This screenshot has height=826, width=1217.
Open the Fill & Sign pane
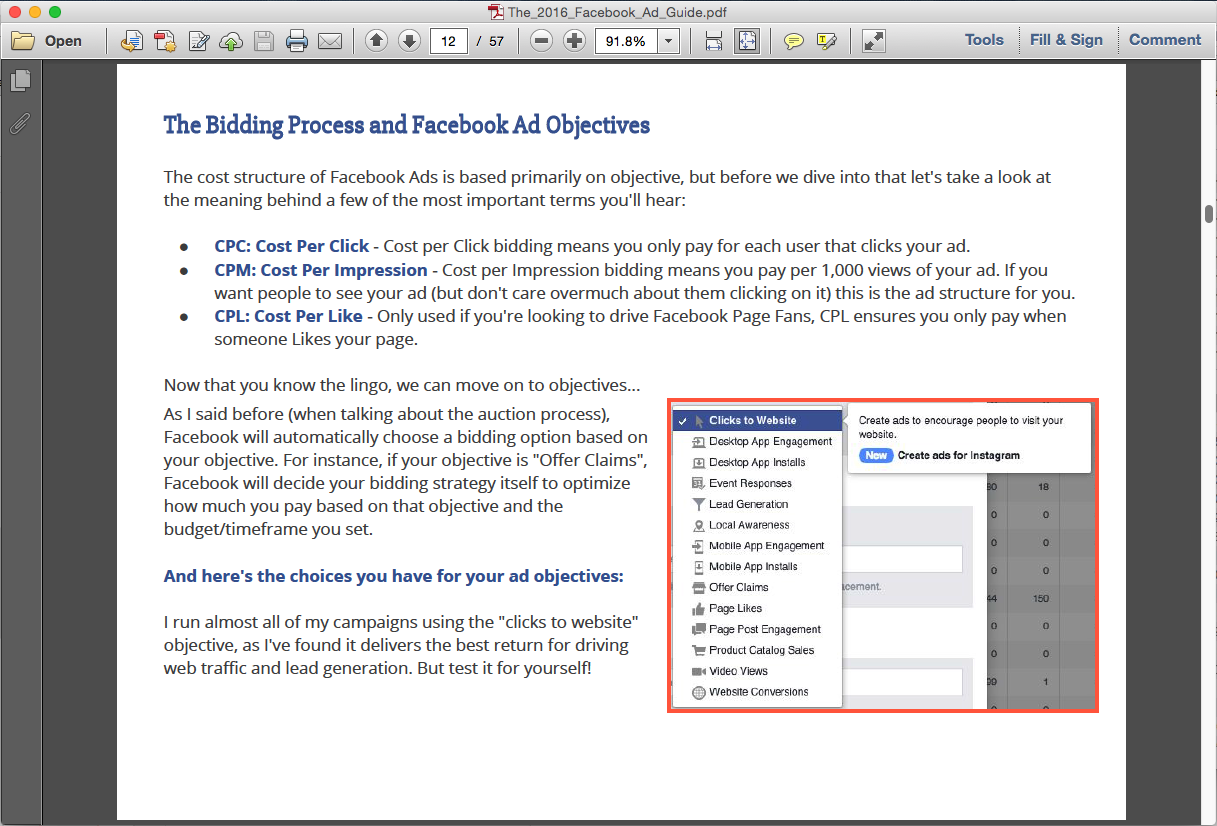[x=1066, y=40]
